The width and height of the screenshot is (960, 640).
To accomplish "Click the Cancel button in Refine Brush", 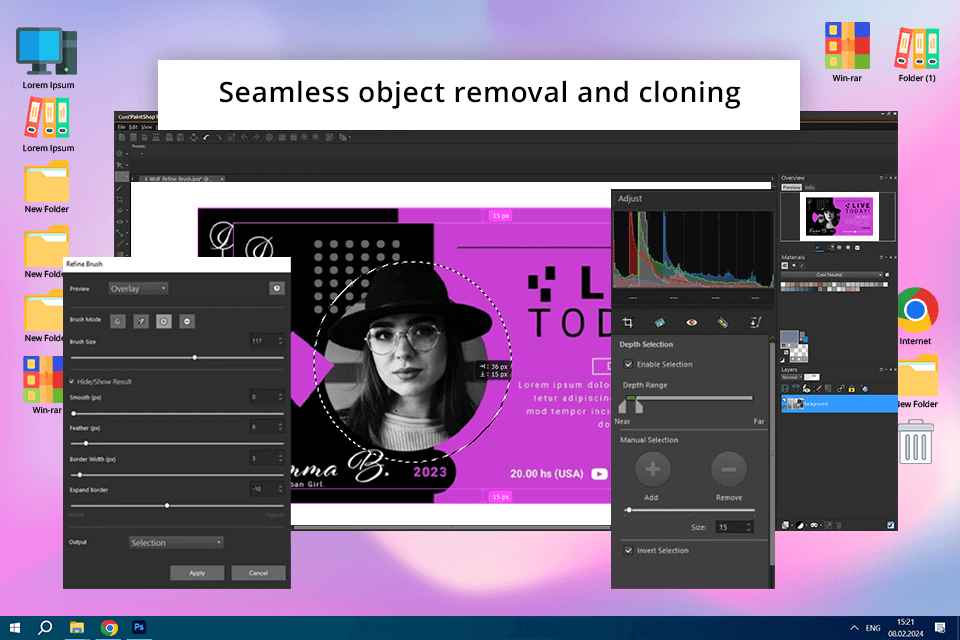I will tap(258, 573).
